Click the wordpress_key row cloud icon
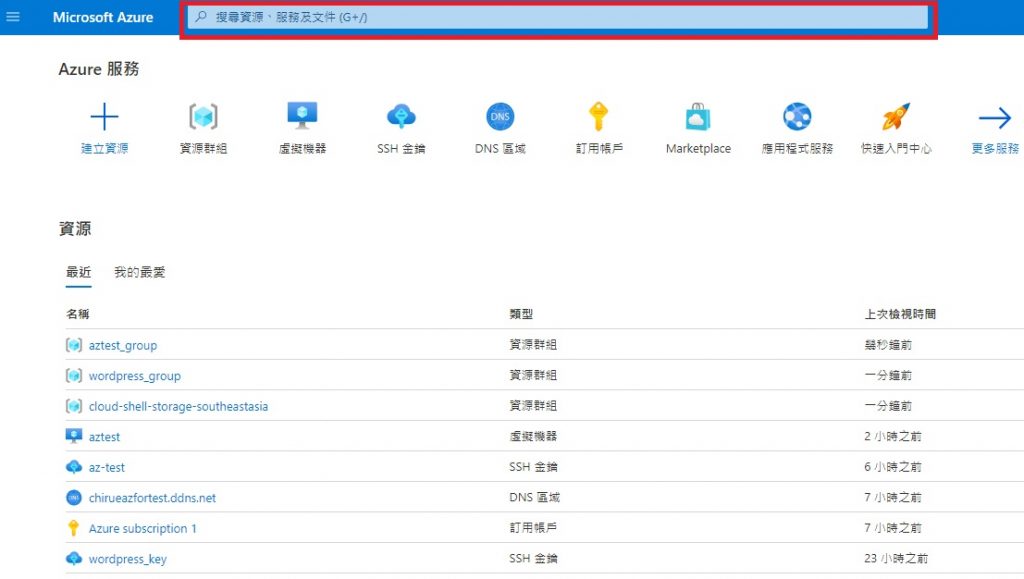 coord(74,558)
